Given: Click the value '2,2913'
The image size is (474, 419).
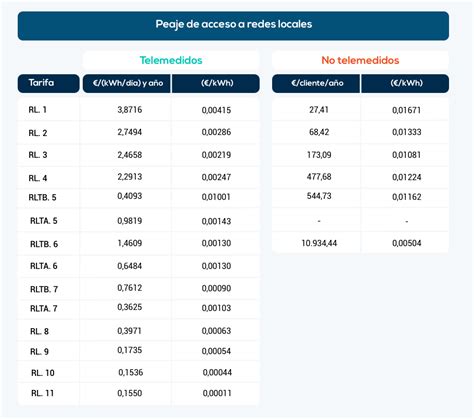Looking at the screenshot, I should click(x=130, y=177).
